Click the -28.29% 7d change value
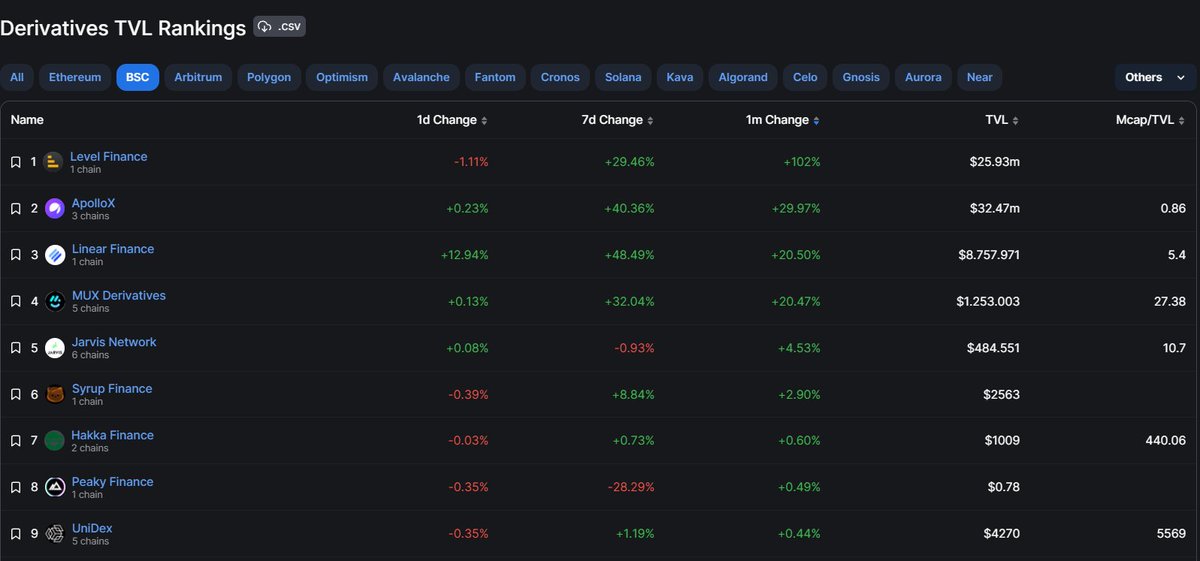Viewport: 1200px width, 561px height. 632,487
